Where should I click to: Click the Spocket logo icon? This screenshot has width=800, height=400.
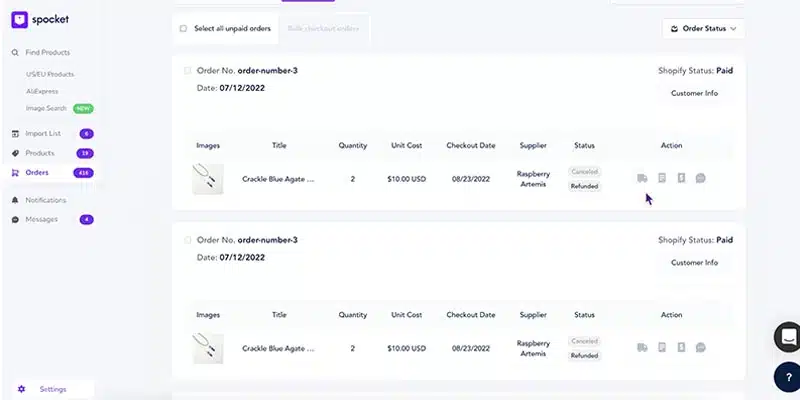pyautogui.click(x=19, y=20)
